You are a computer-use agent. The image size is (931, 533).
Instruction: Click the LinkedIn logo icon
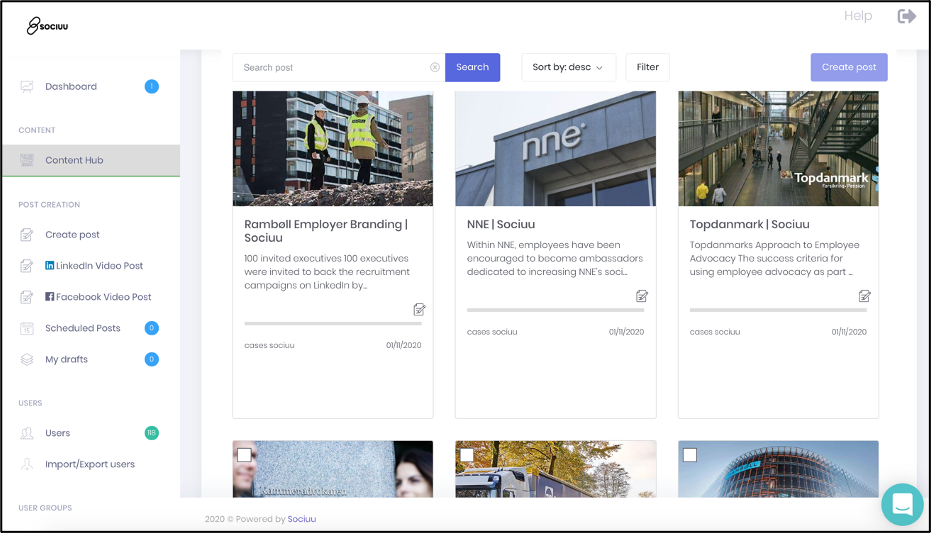click(50, 265)
